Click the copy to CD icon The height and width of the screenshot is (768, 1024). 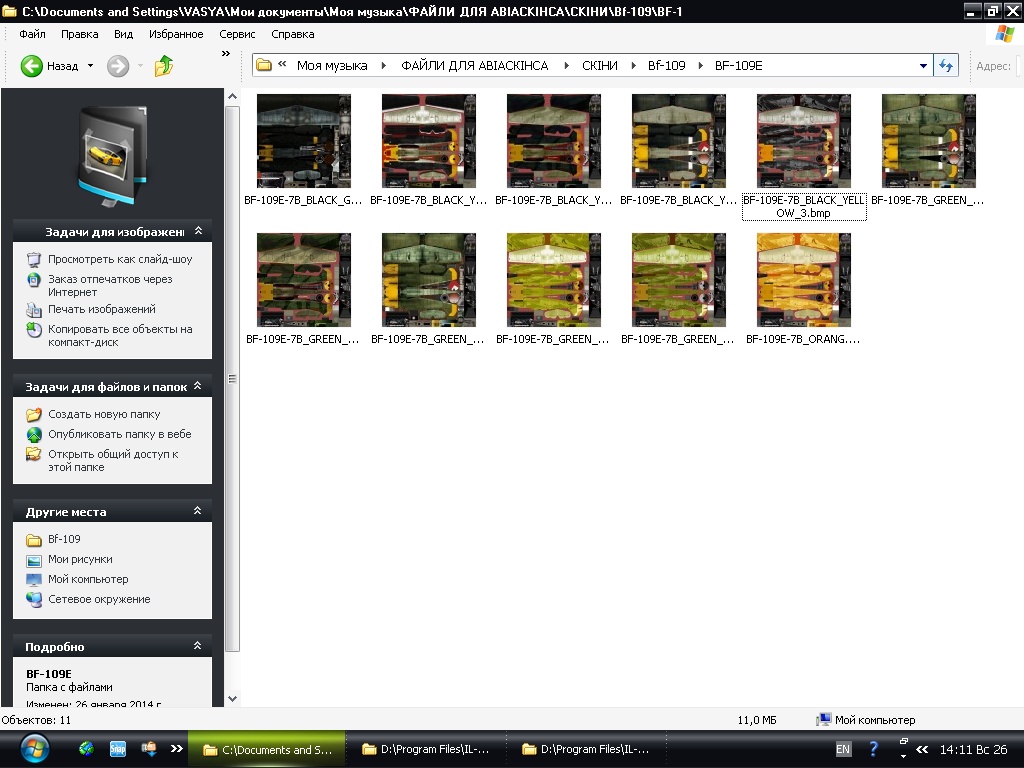[x=34, y=330]
